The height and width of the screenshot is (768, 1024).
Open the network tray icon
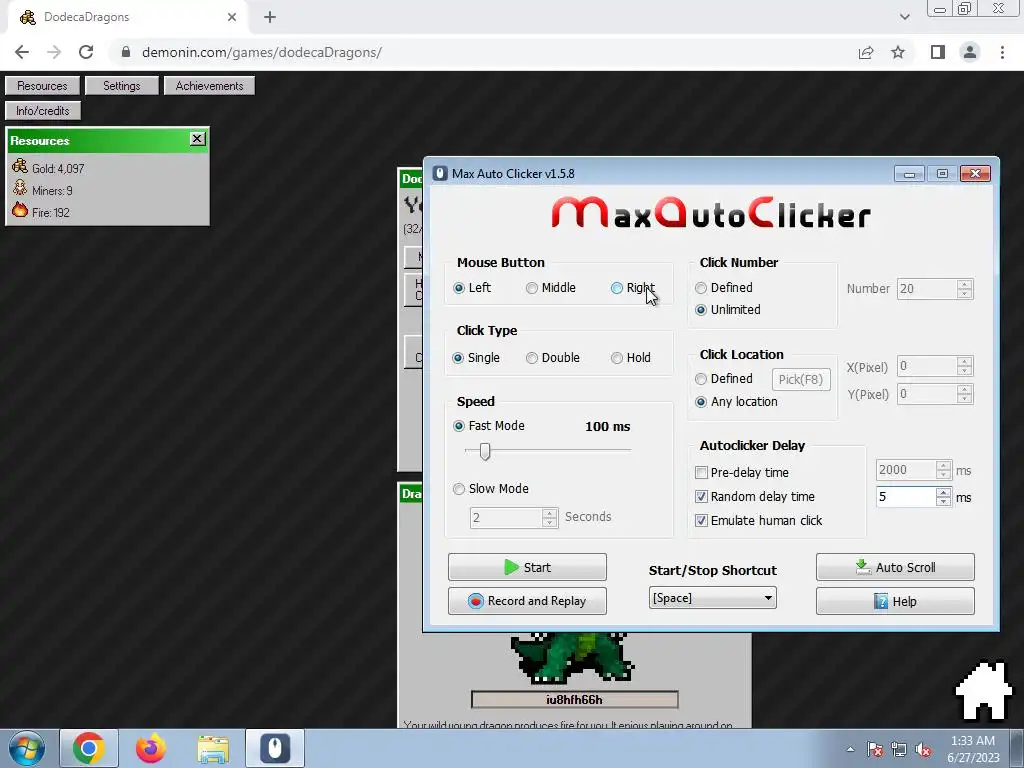(899, 750)
